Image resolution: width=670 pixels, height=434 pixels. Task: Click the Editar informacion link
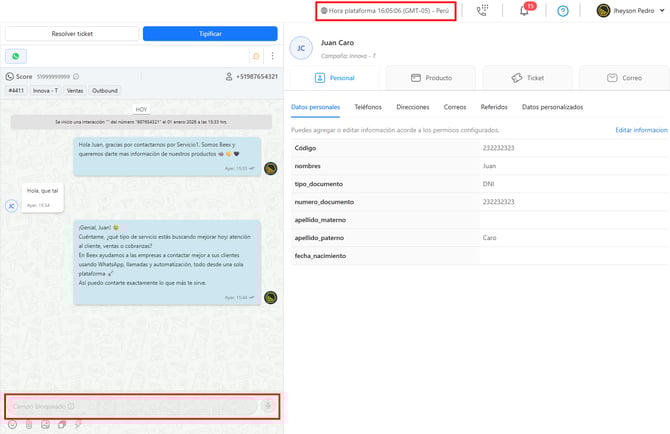[641, 130]
